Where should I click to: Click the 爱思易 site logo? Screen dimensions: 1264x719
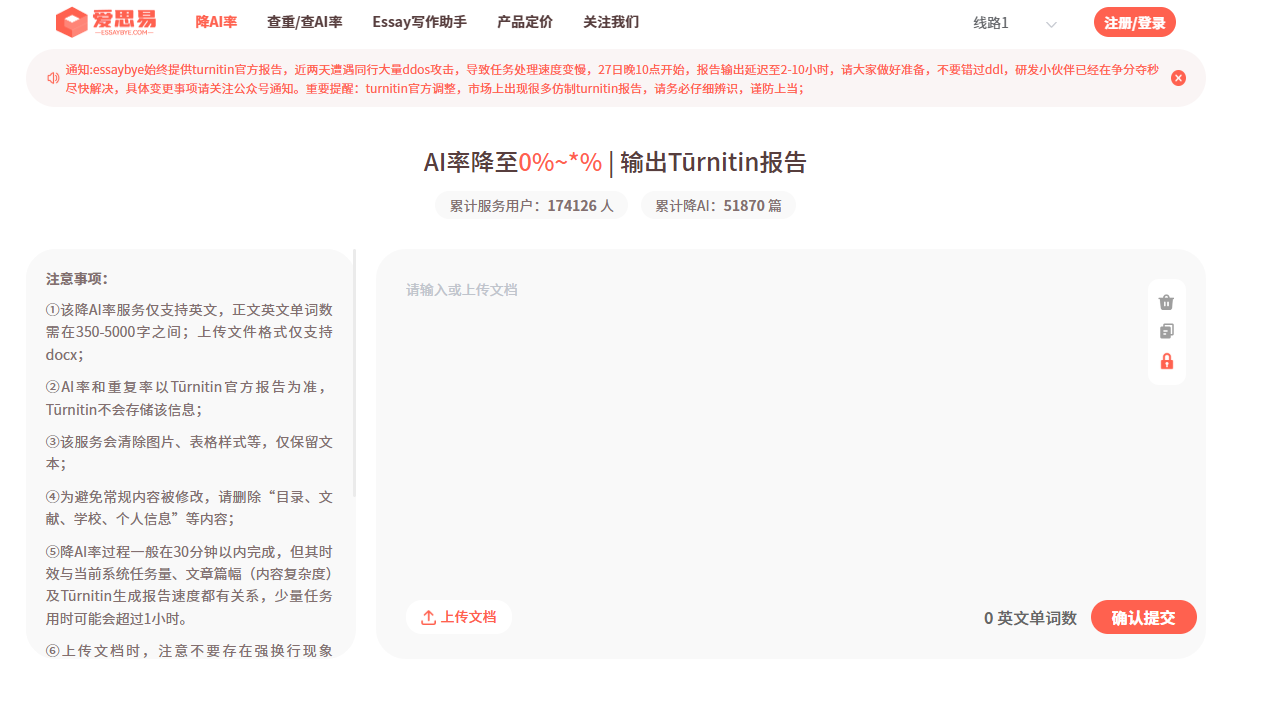point(106,22)
